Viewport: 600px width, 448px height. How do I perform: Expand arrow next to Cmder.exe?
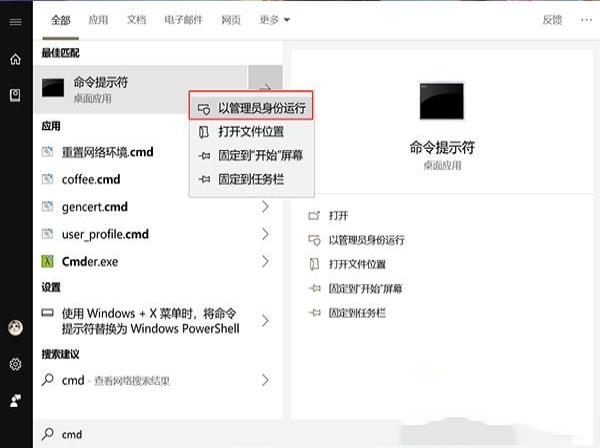[265, 262]
